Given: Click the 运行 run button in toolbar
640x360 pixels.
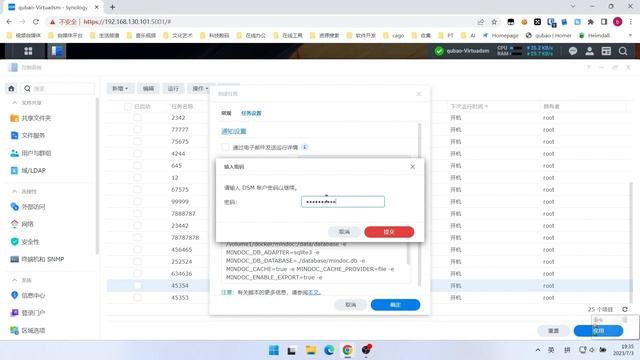Looking at the screenshot, I should click(x=173, y=89).
